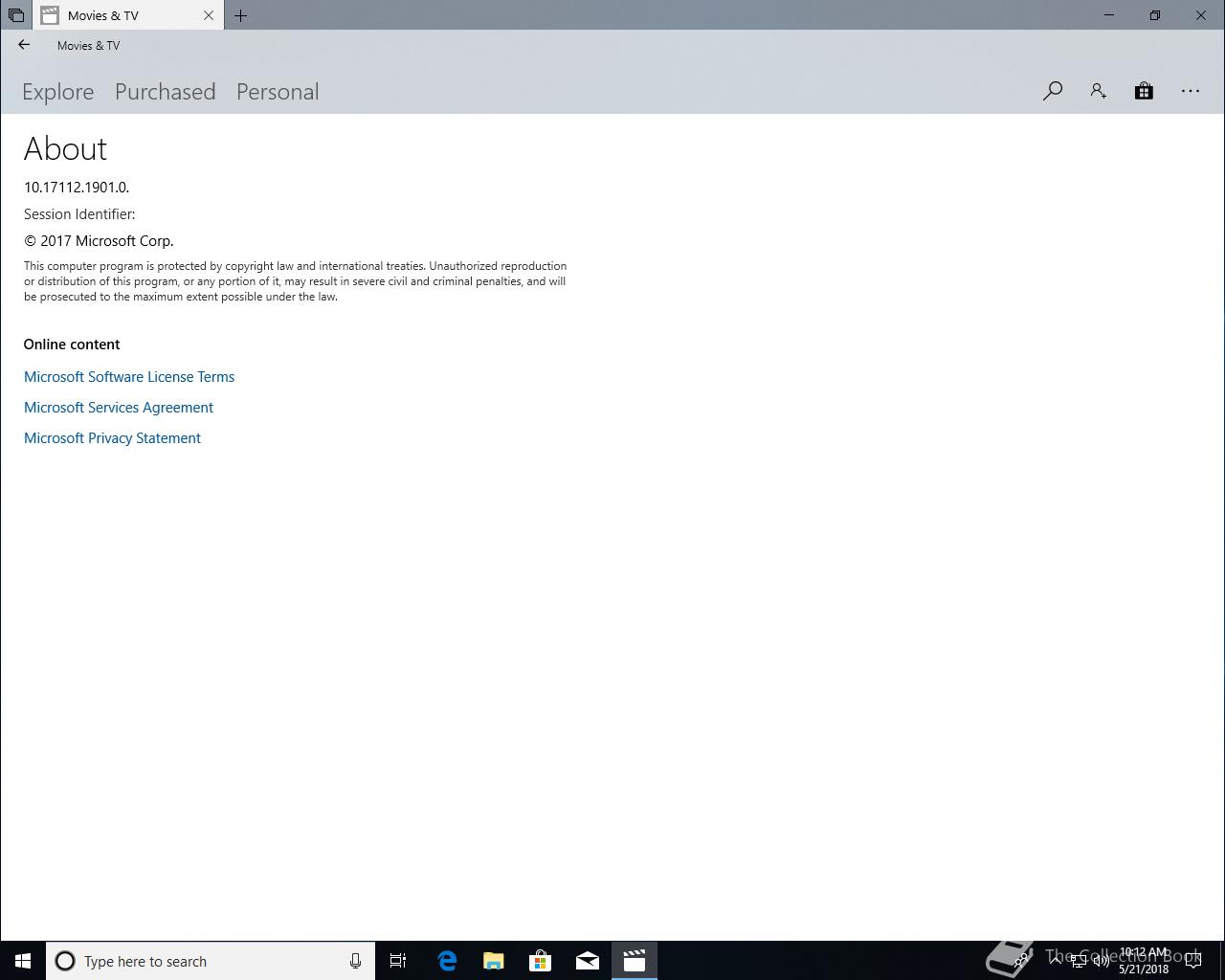Open the Action Center notifications icon
1225x980 pixels.
point(1193,961)
